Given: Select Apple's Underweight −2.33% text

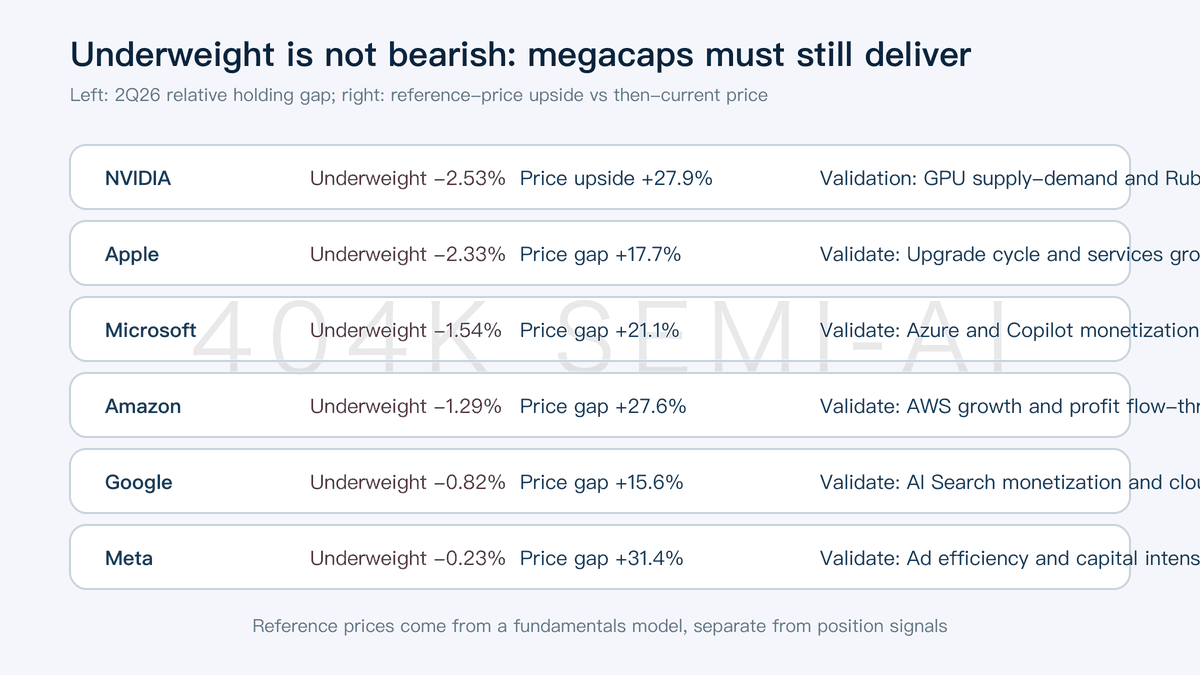Looking at the screenshot, I should click(407, 254).
